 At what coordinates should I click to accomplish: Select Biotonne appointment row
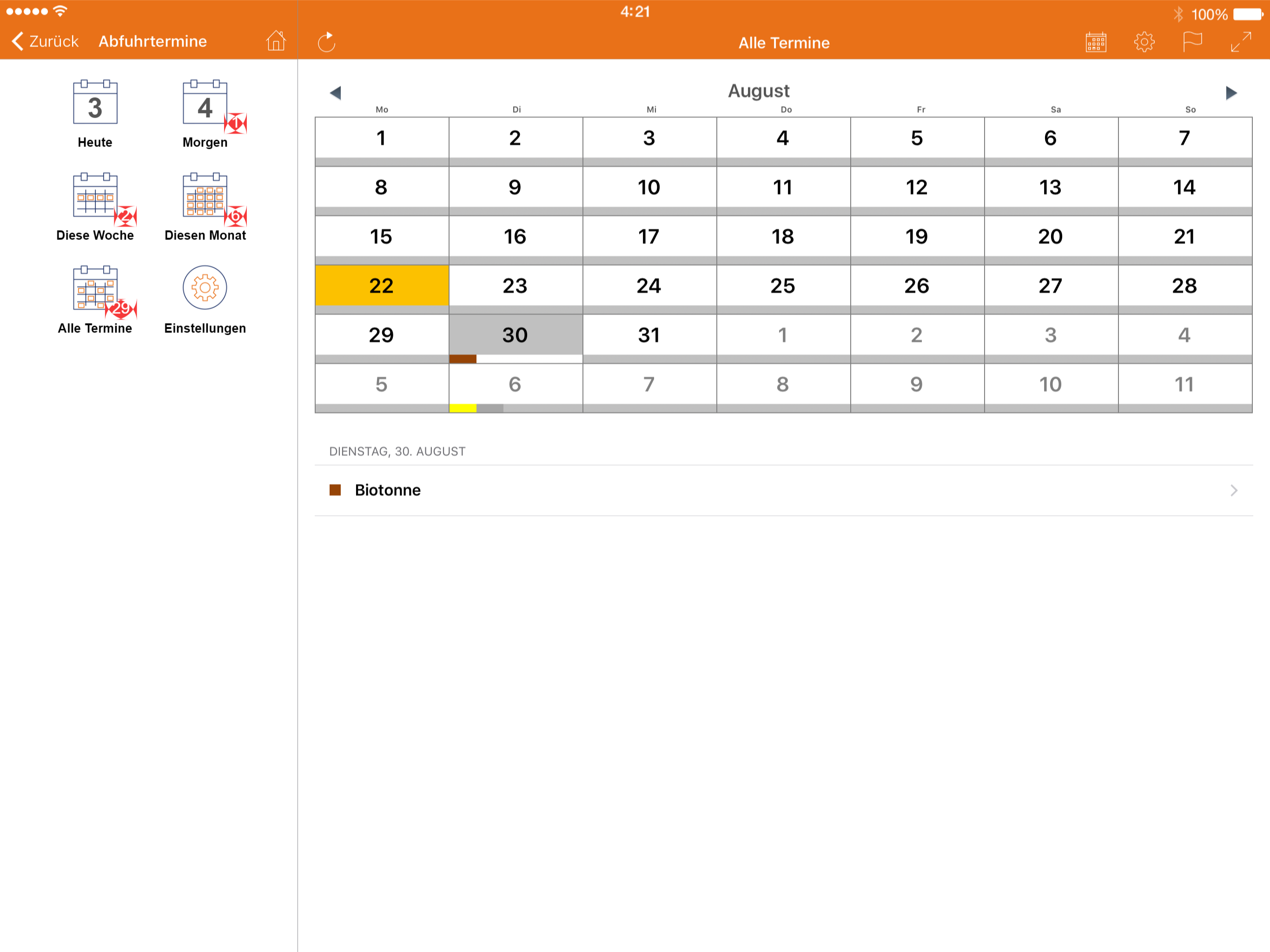pyautogui.click(x=784, y=490)
